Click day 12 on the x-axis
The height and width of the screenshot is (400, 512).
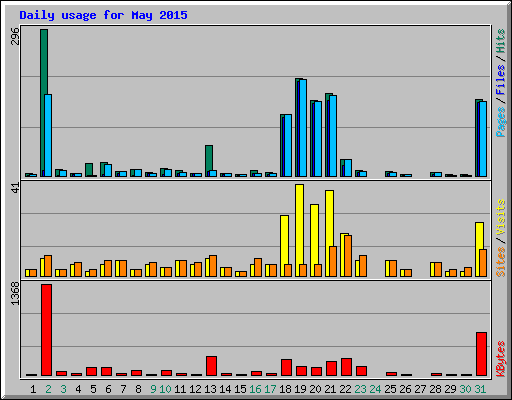pos(195,389)
